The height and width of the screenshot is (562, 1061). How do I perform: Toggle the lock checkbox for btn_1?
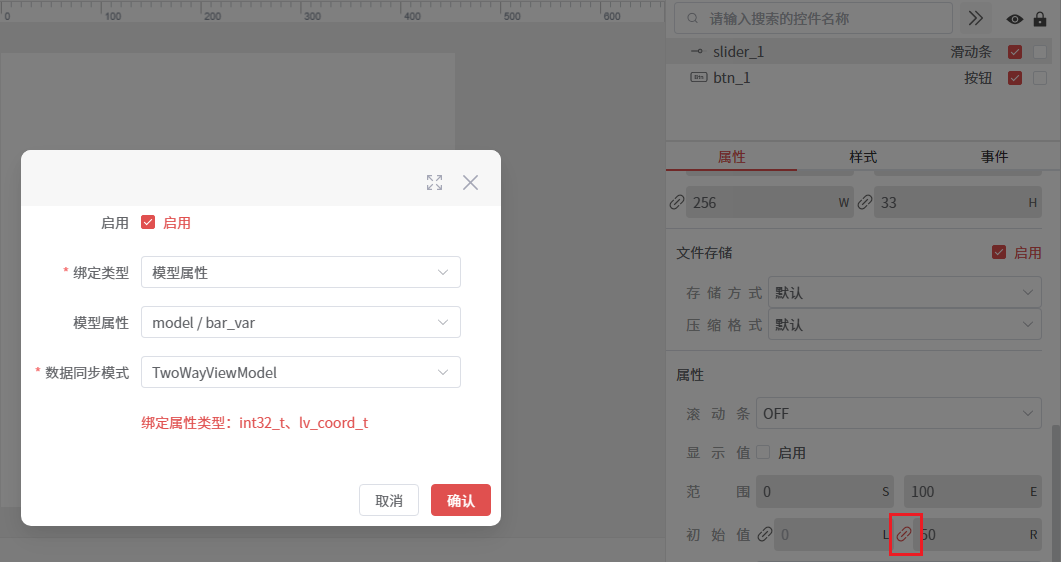tap(1040, 78)
